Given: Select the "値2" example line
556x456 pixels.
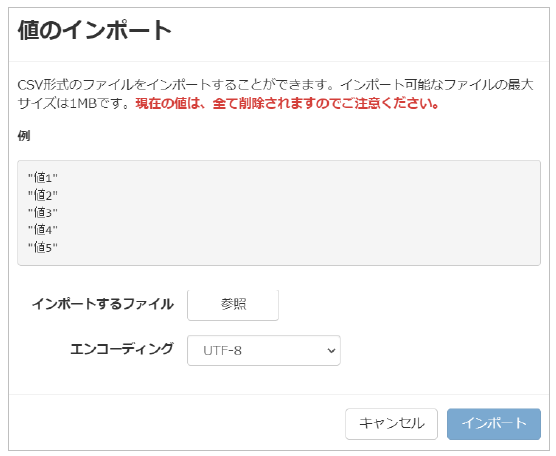Looking at the screenshot, I should (43, 195).
